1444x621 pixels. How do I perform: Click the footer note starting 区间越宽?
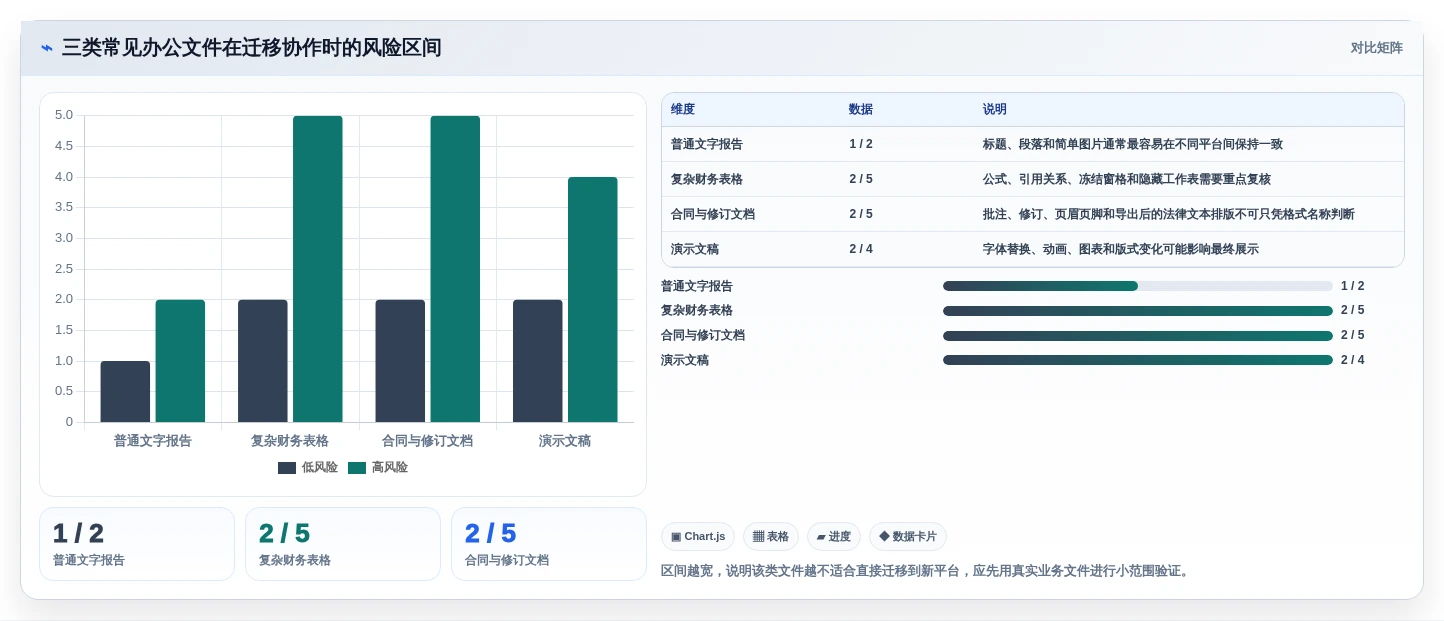point(926,571)
